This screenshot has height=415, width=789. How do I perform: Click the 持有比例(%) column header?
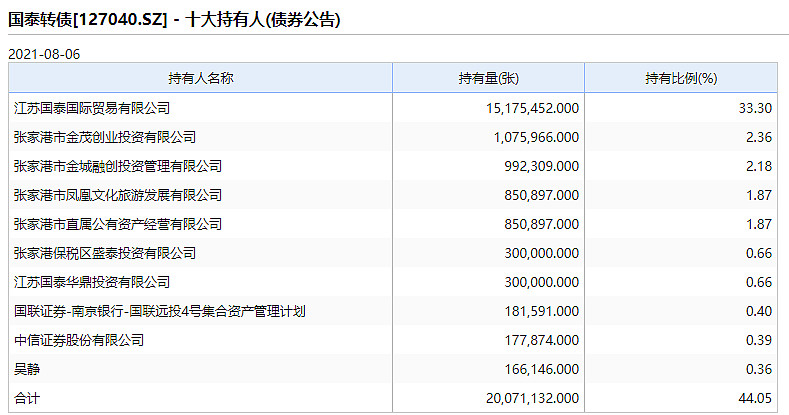point(681,78)
